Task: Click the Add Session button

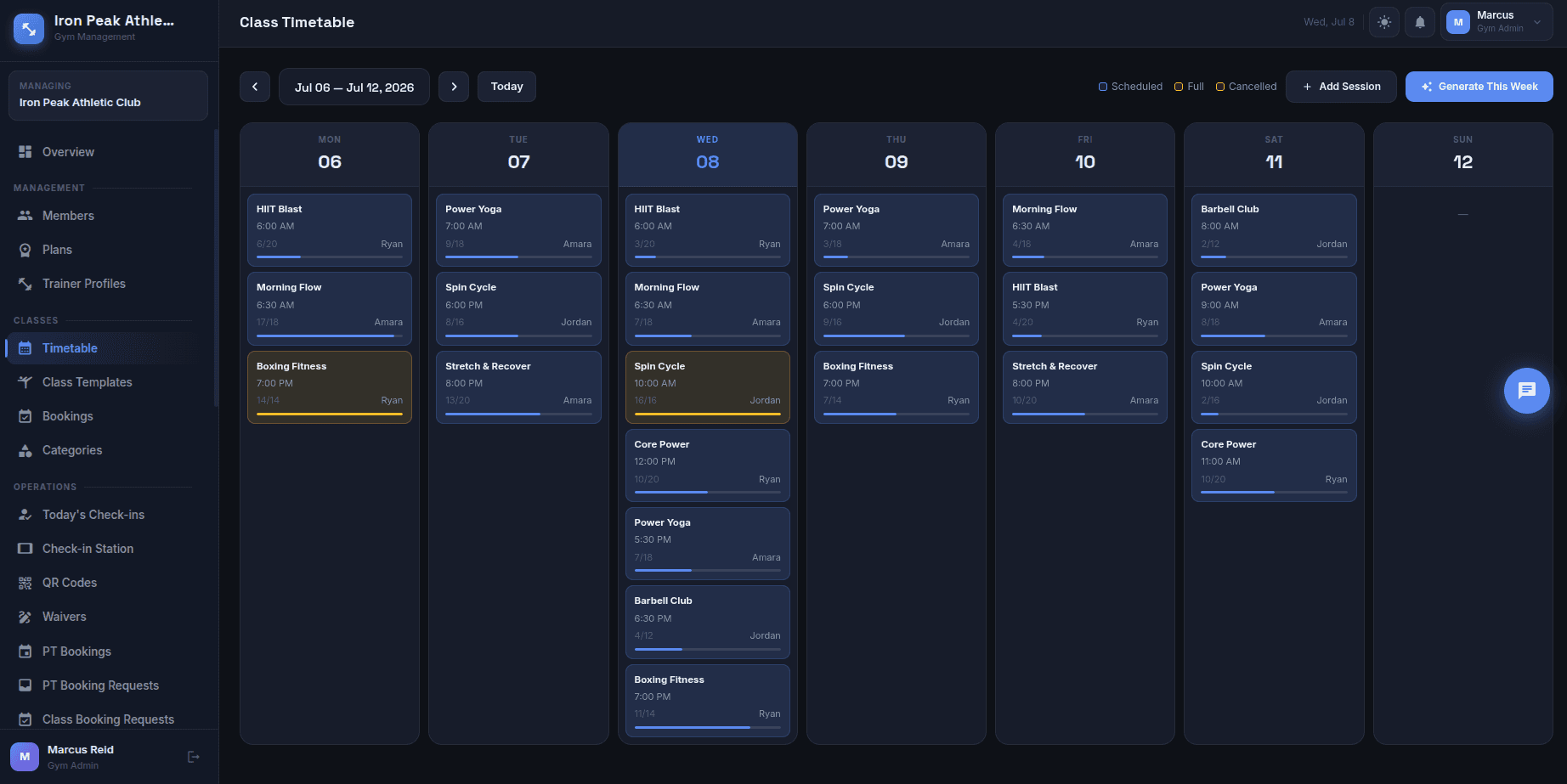Action: coord(1341,87)
